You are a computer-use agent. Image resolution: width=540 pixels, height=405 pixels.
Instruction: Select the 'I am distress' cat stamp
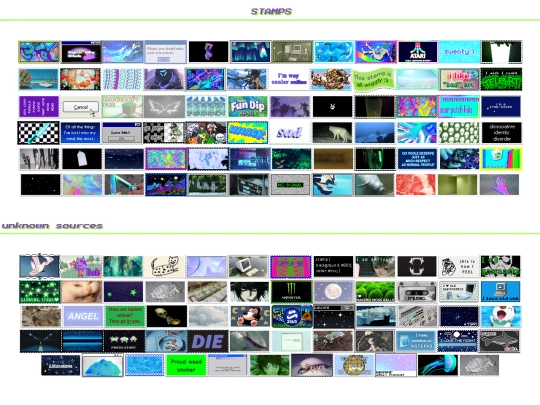pyautogui.click(x=375, y=266)
